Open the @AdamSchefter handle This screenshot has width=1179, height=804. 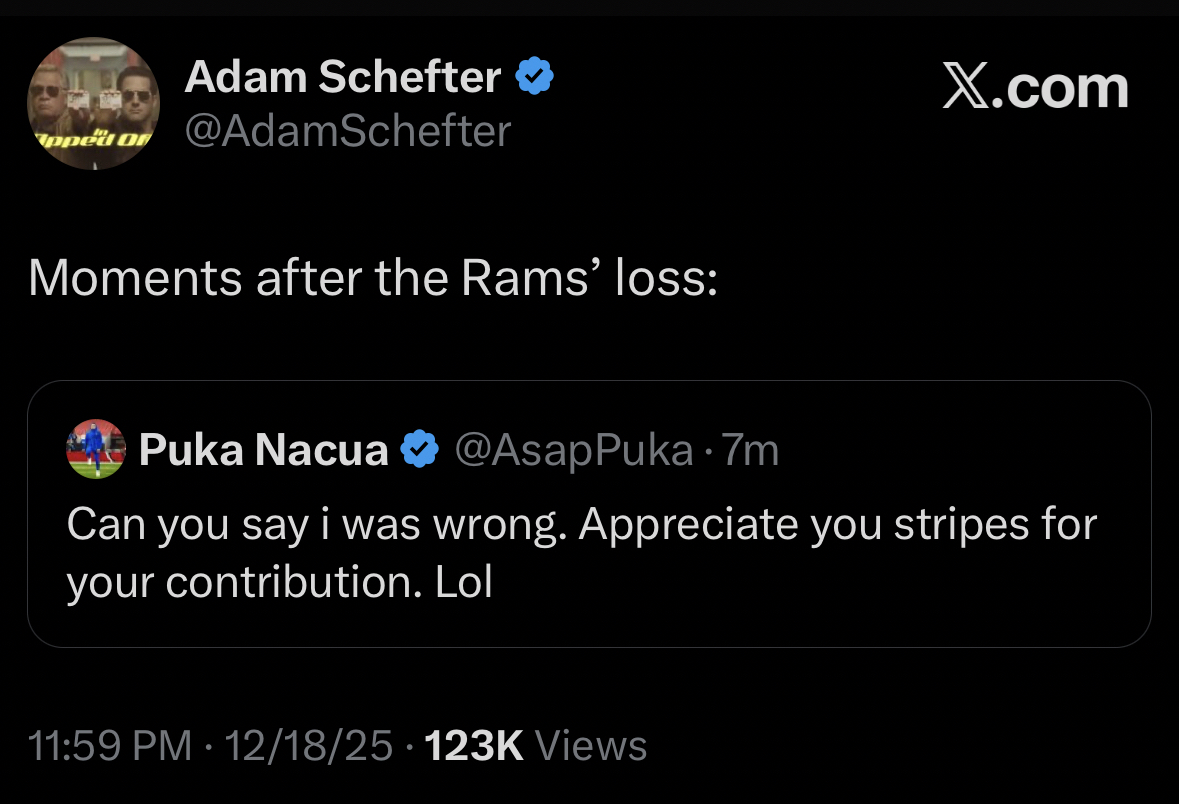click(347, 131)
